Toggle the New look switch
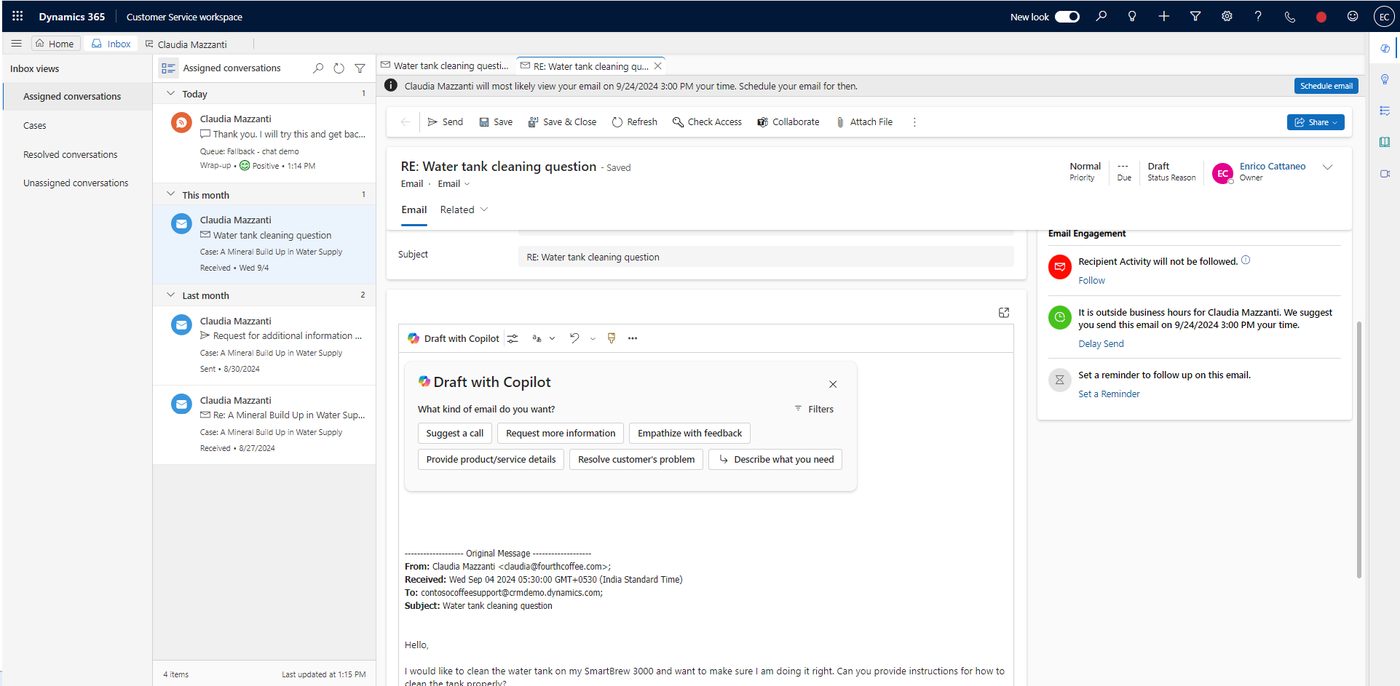The height and width of the screenshot is (686, 1400). 1067,16
